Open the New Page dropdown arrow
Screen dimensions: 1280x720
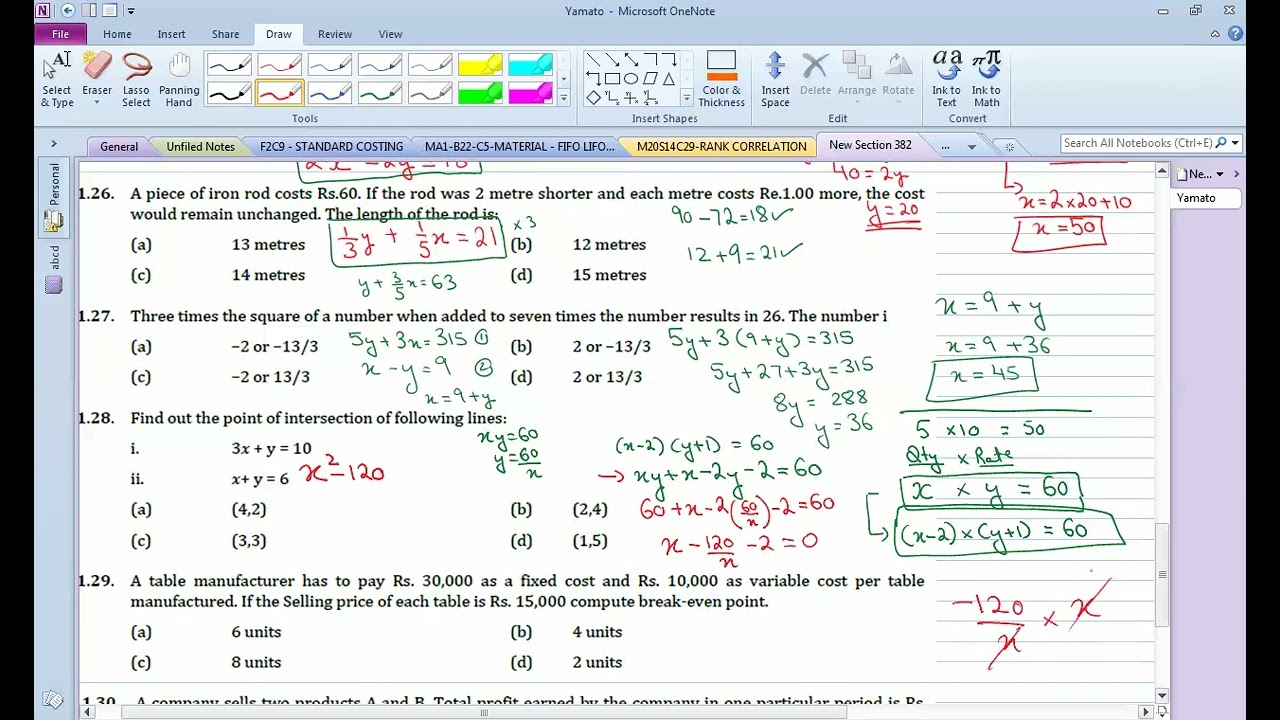pyautogui.click(x=1219, y=174)
